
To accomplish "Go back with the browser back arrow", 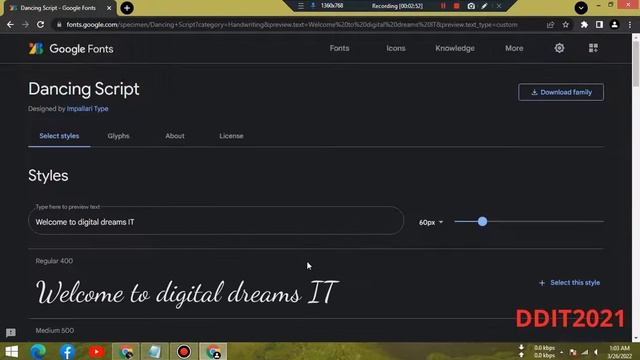I will pos(10,24).
